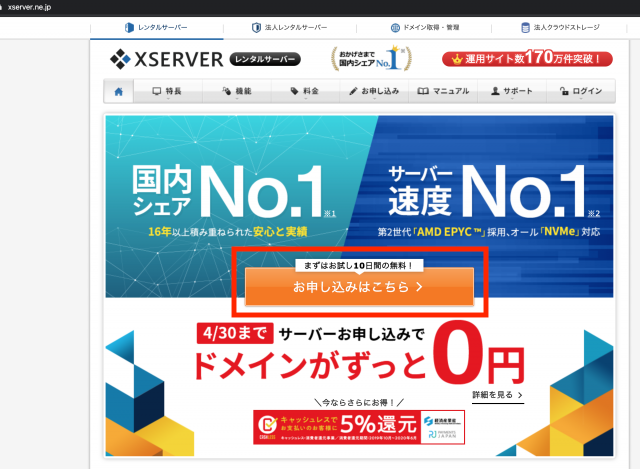
Task: Click the キャッシュレス5%還元 banner
Action: (359, 427)
